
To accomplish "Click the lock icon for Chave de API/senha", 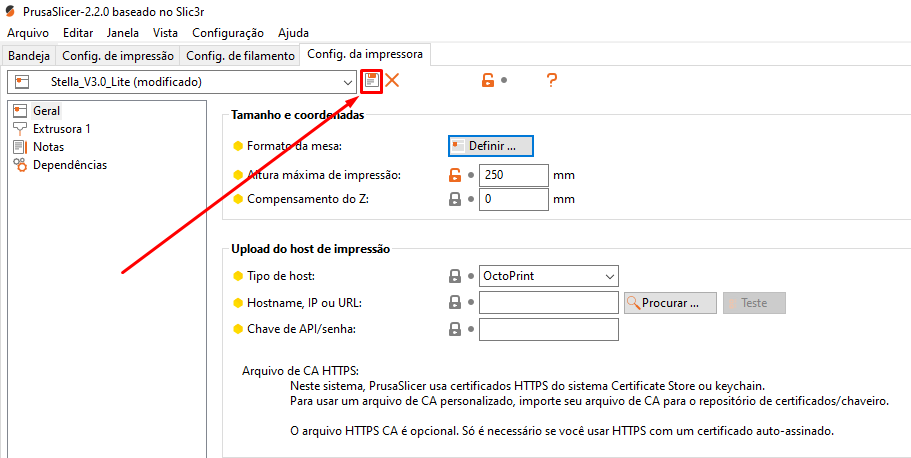I will coord(455,329).
